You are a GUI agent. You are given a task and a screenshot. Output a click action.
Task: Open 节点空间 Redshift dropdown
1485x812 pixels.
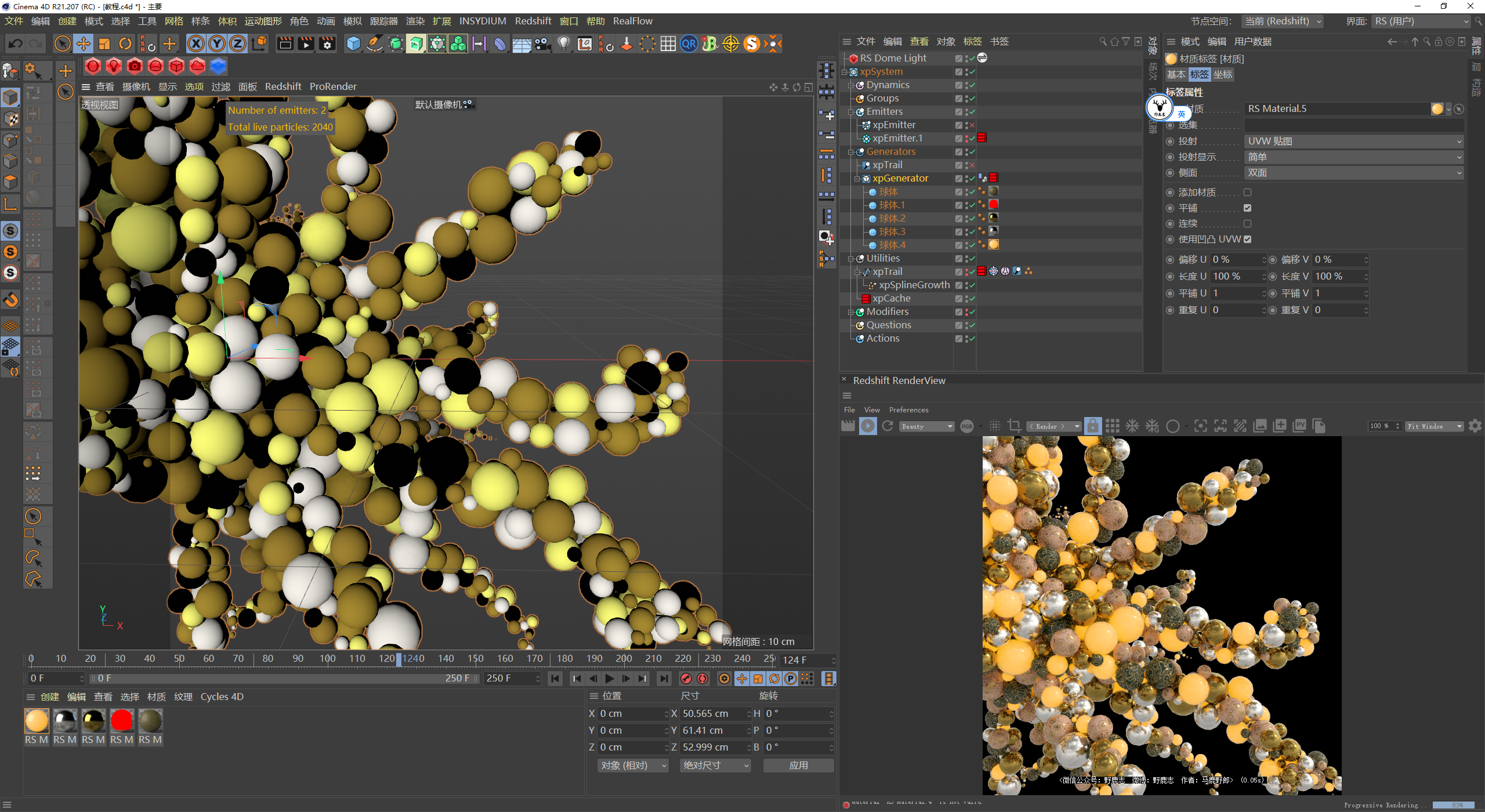tap(1283, 21)
